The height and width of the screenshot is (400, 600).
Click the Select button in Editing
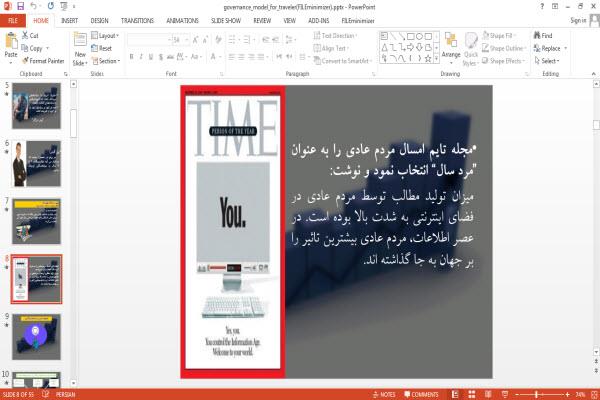coord(547,61)
